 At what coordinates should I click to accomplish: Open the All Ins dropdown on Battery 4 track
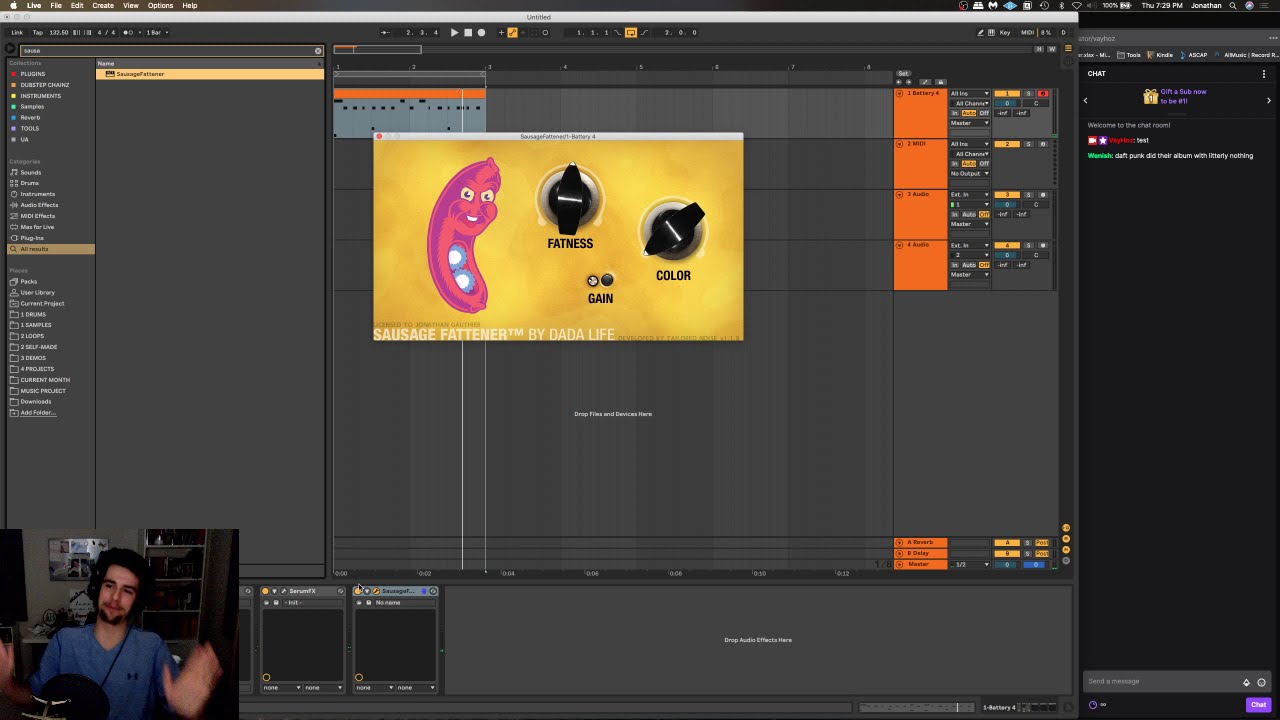tap(969, 93)
